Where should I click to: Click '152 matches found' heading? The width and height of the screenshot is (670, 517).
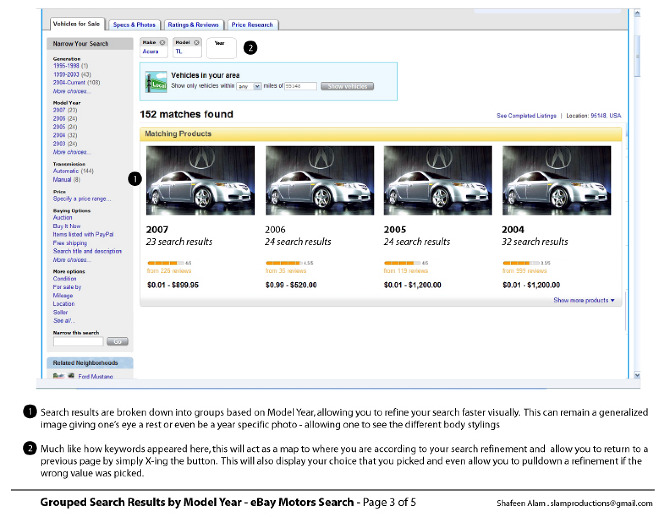[x=186, y=114]
